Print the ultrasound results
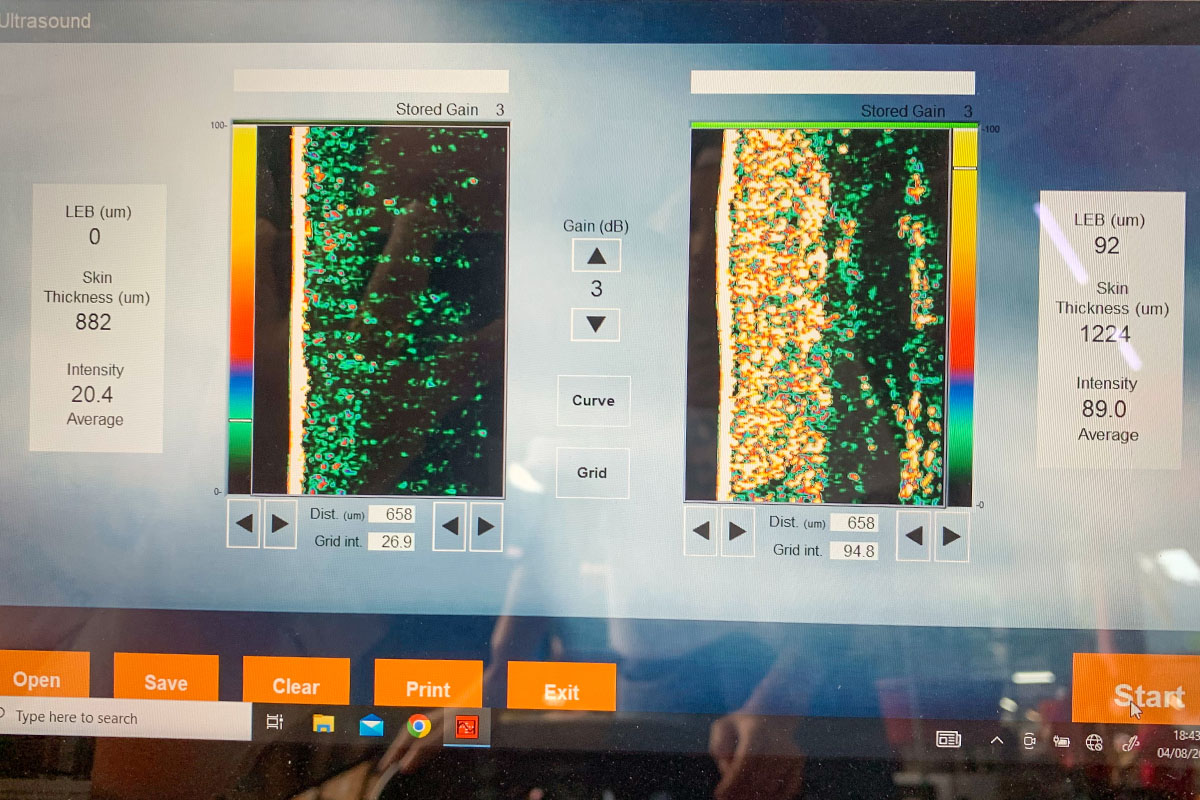Viewport: 1200px width, 800px height. click(428, 686)
